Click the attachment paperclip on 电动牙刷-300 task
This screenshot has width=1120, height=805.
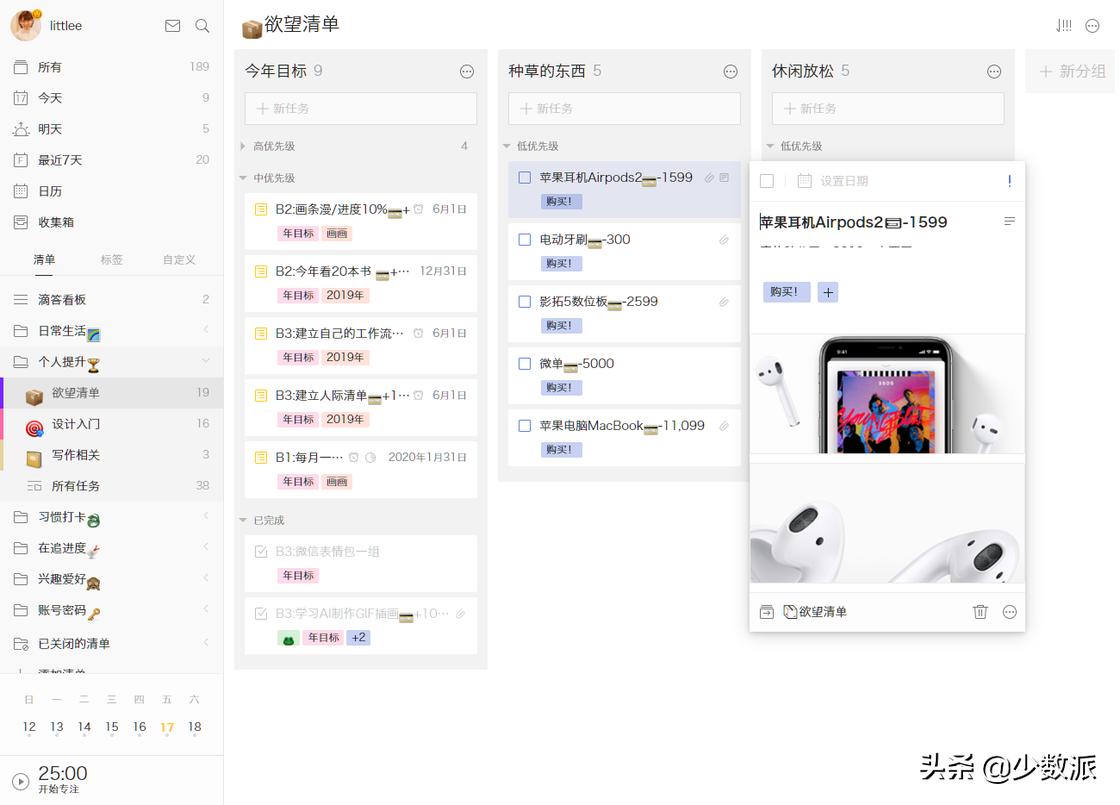tap(723, 240)
